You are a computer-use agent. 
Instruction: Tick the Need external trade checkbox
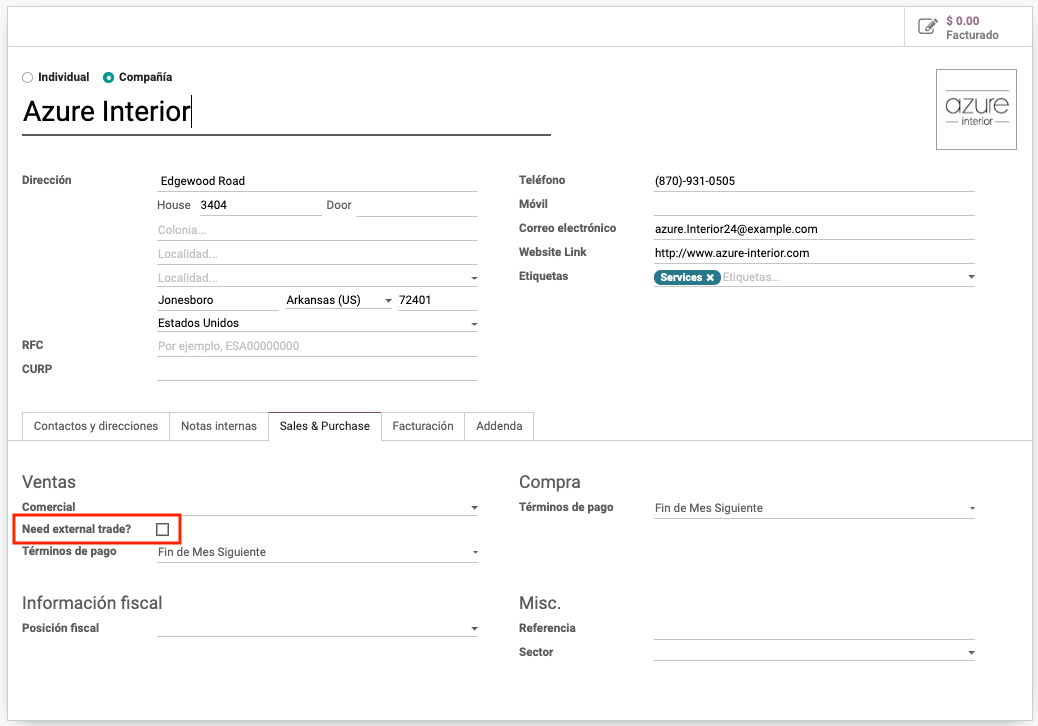(x=162, y=529)
